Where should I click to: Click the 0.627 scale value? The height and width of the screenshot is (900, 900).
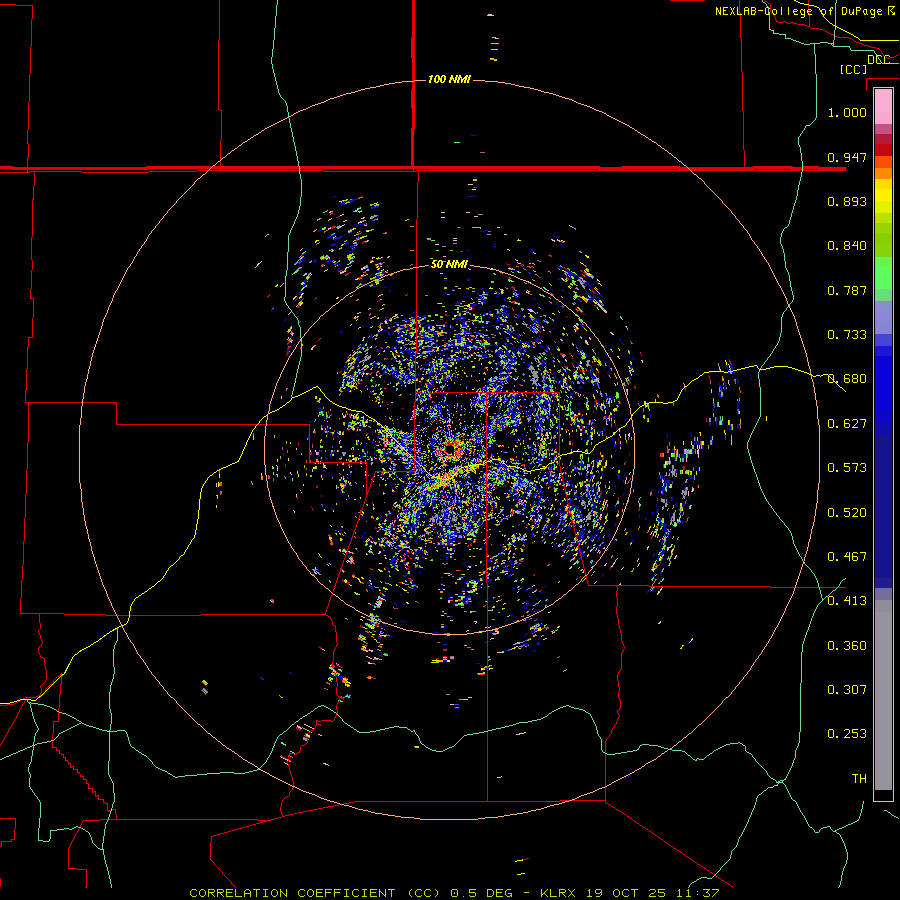(847, 424)
